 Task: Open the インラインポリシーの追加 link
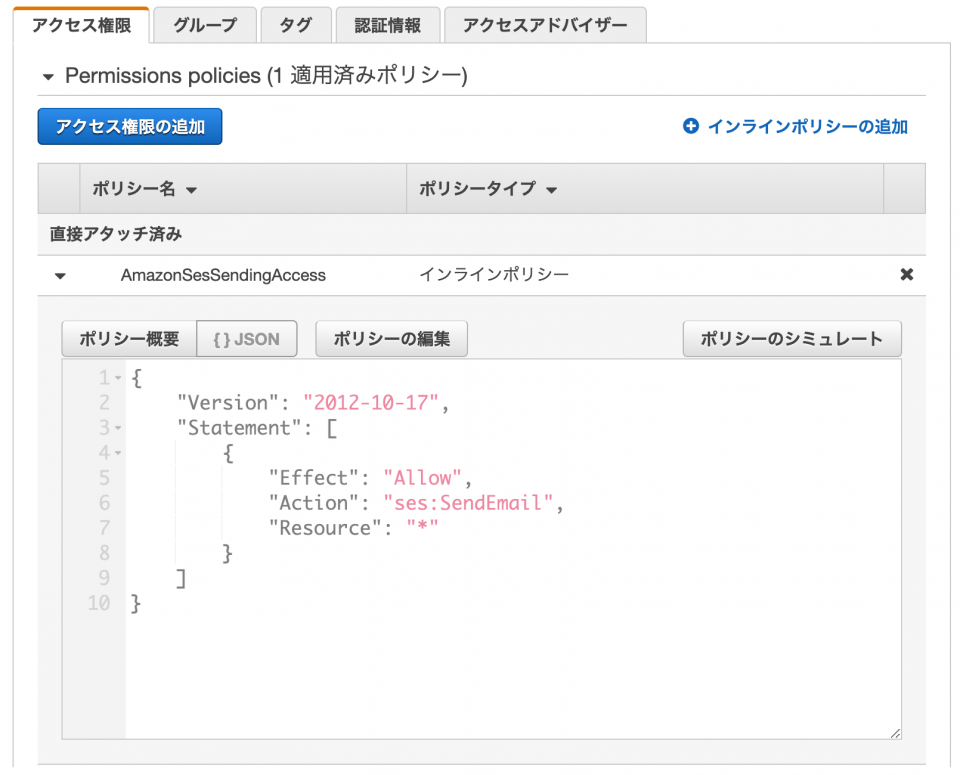808,127
